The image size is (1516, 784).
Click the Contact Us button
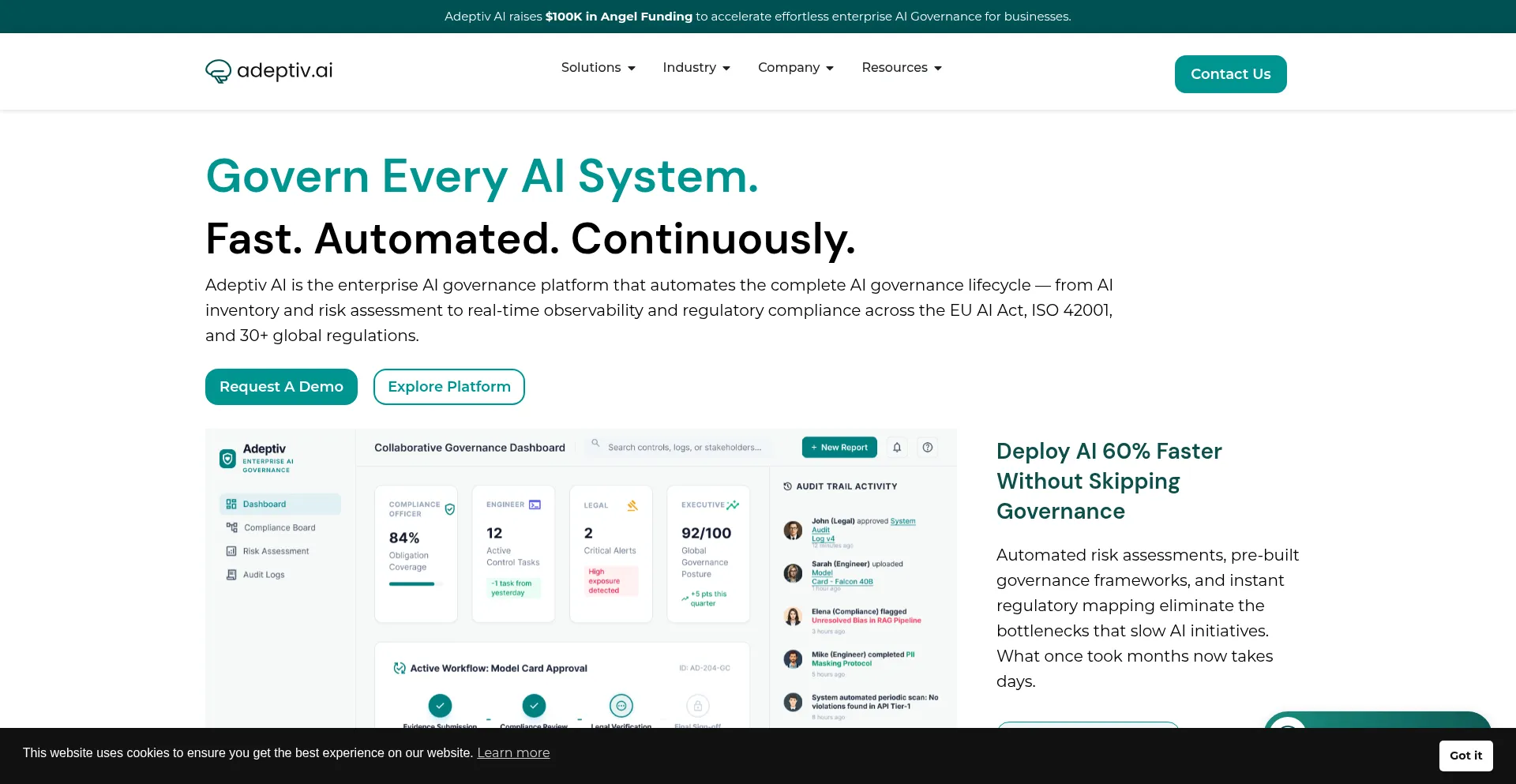[1230, 74]
